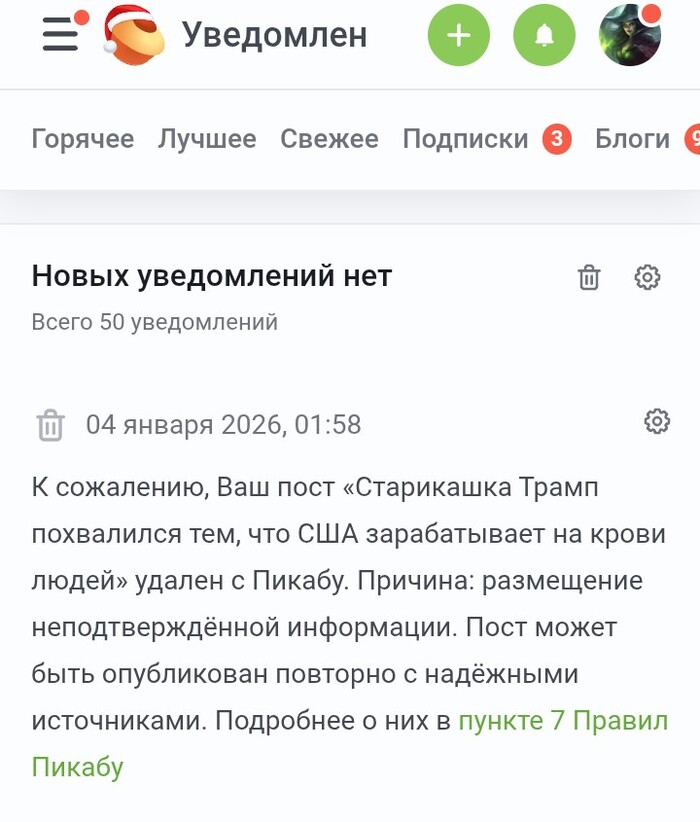Open the Свежее tab
Screen dimensions: 700x822
coord(329,139)
